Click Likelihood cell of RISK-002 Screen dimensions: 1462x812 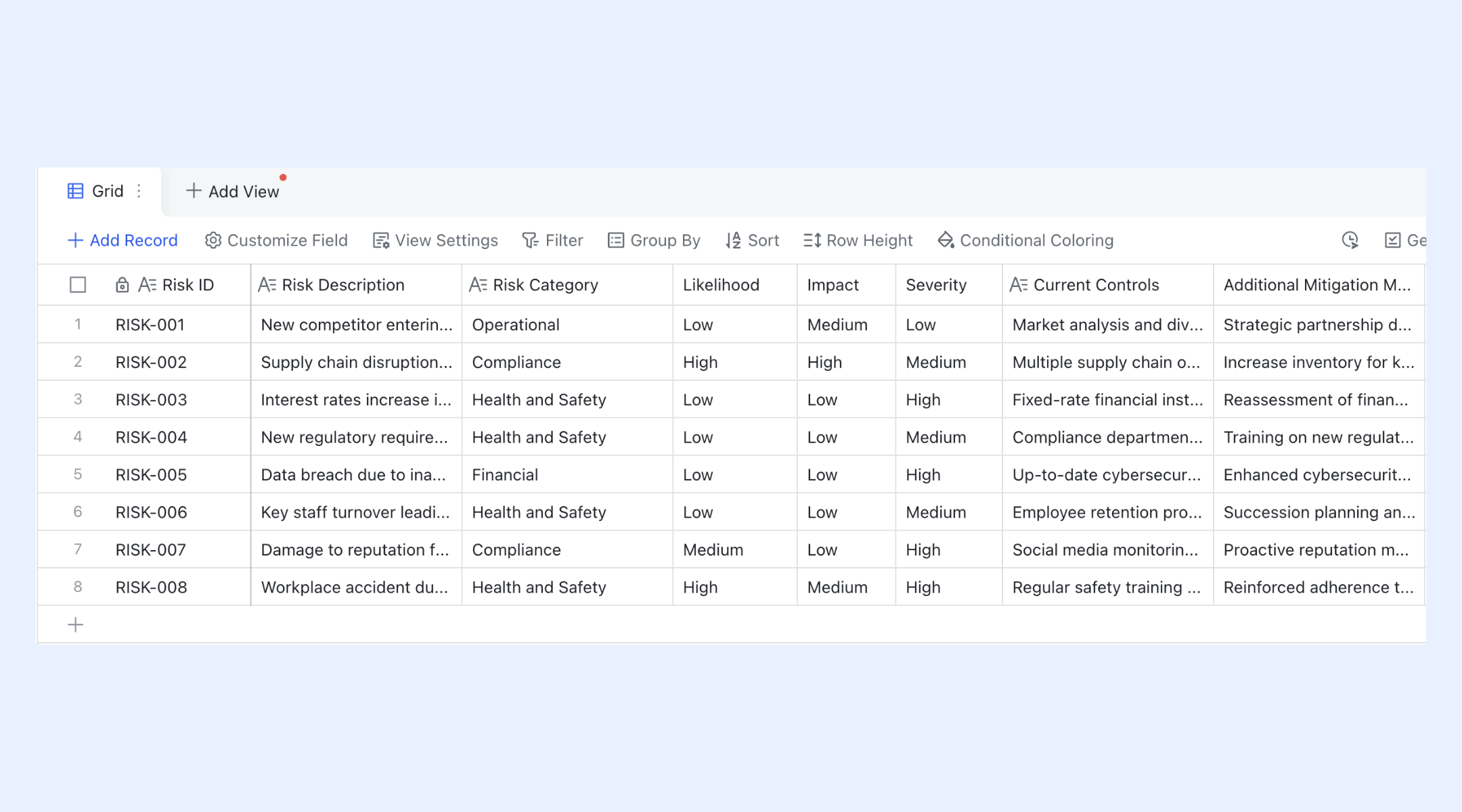coord(735,362)
